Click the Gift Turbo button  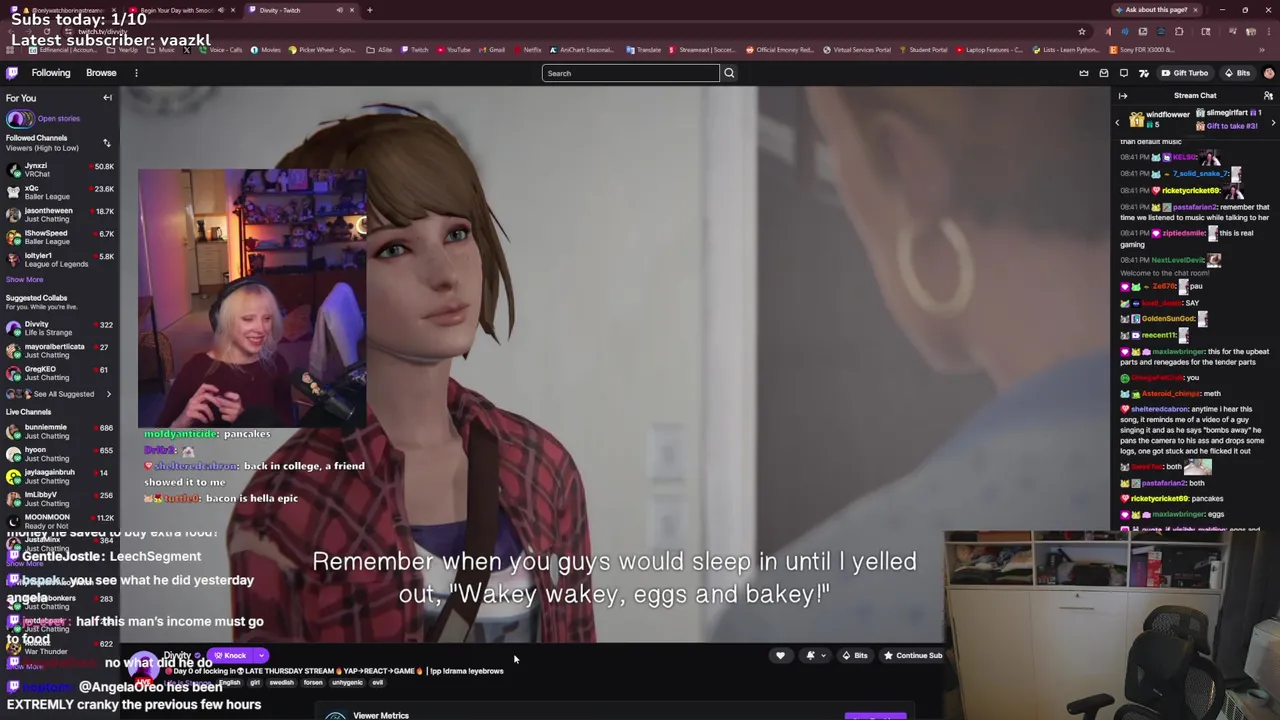pyautogui.click(x=1184, y=73)
